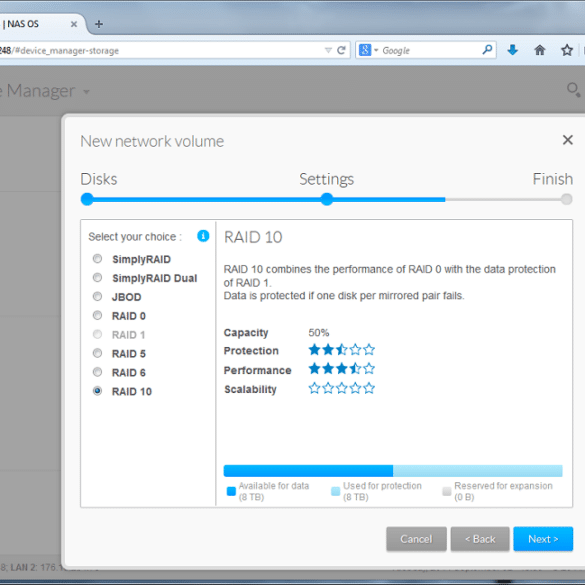Open a new browser tab
The image size is (585, 585).
point(99,24)
